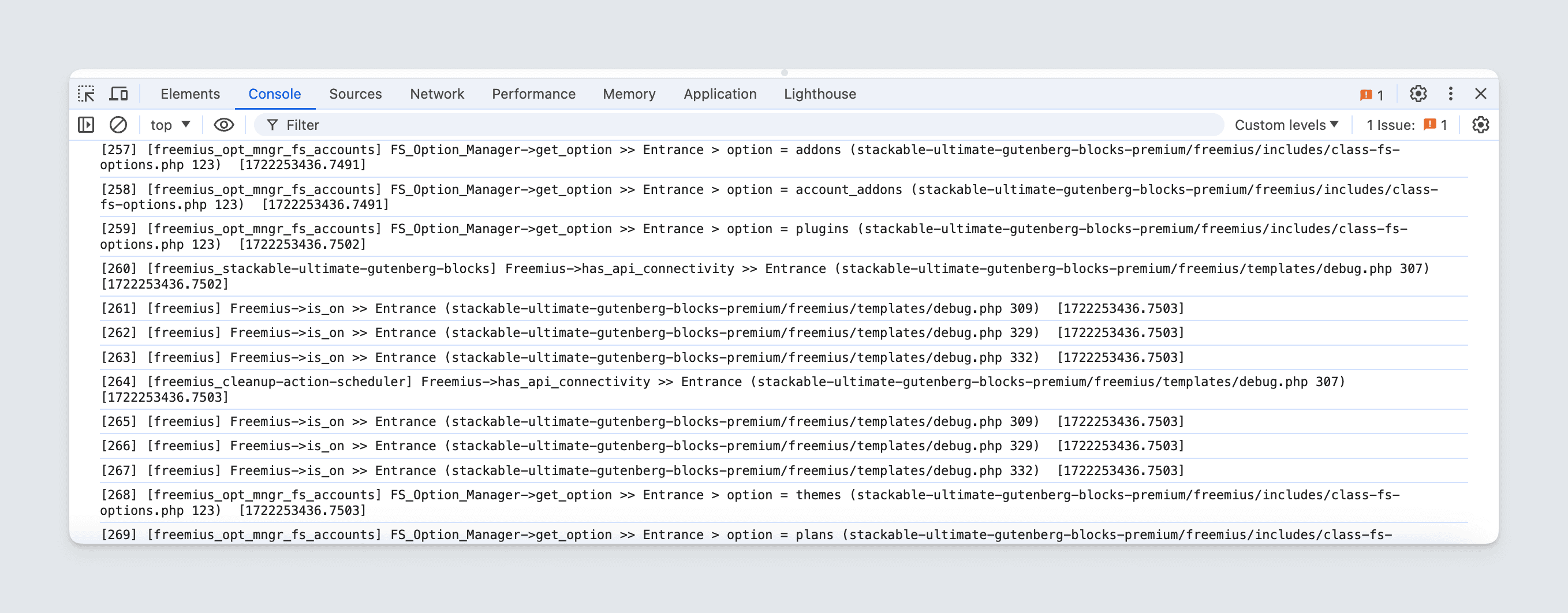The image size is (1568, 613).
Task: Open console settings gear
Action: click(1480, 125)
